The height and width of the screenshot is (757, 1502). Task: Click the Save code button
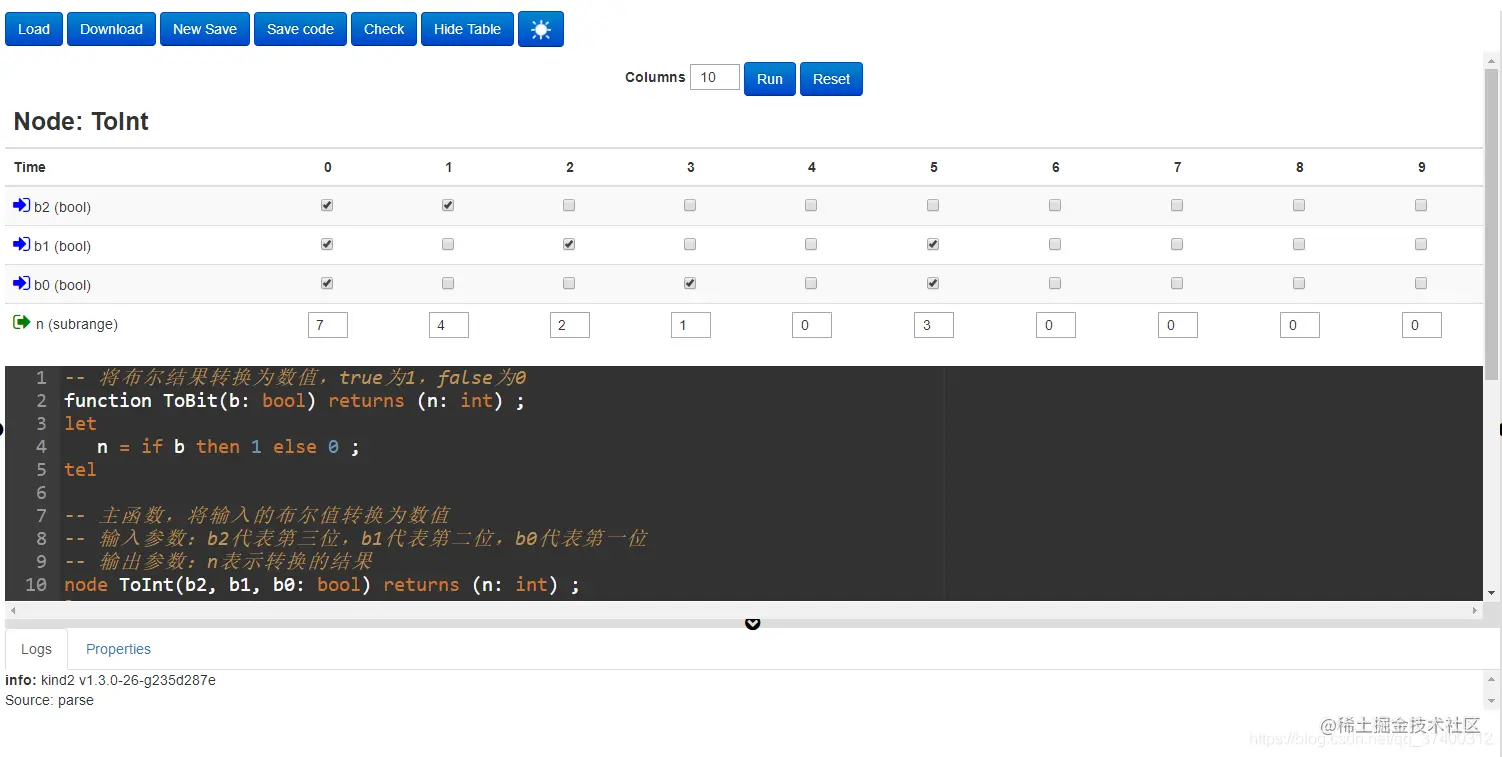point(300,29)
